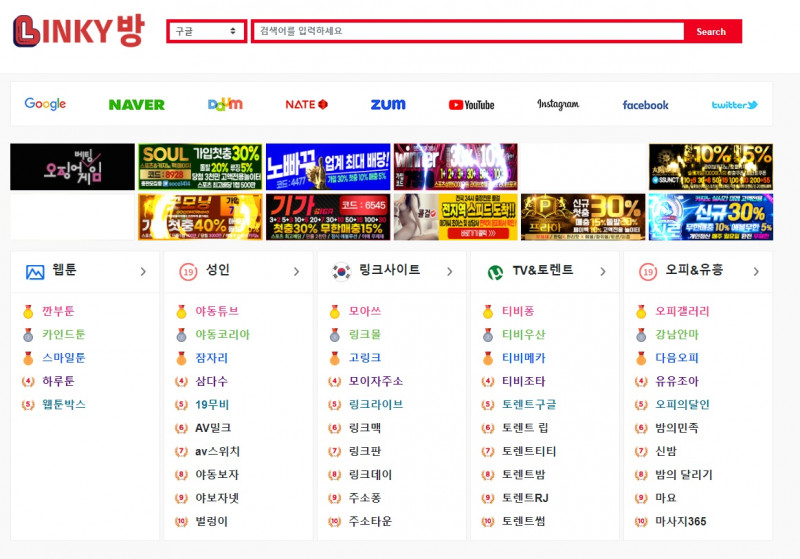Click the Instagram logo shortcut
This screenshot has width=800, height=559.
click(x=557, y=104)
